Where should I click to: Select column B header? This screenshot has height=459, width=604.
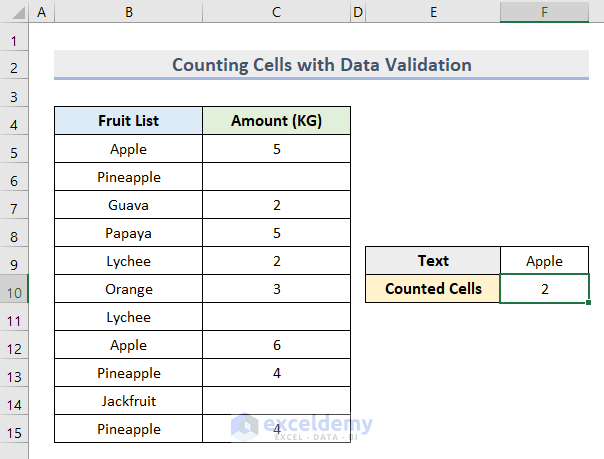129,12
